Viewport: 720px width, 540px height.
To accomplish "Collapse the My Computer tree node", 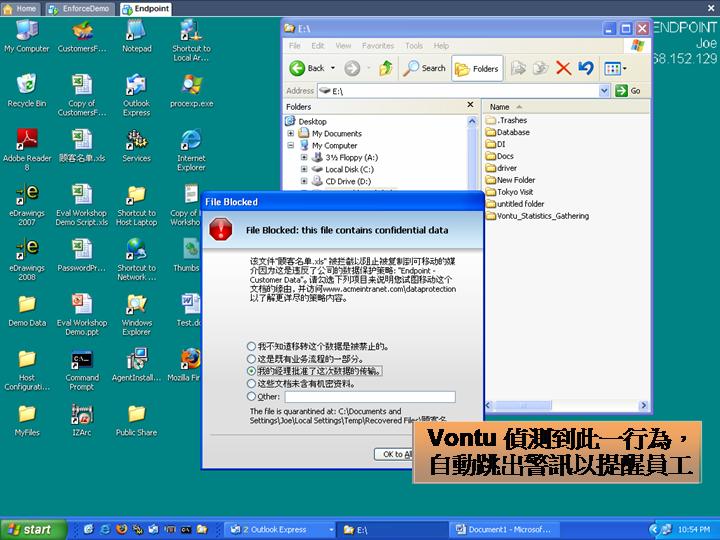I will pyautogui.click(x=291, y=146).
